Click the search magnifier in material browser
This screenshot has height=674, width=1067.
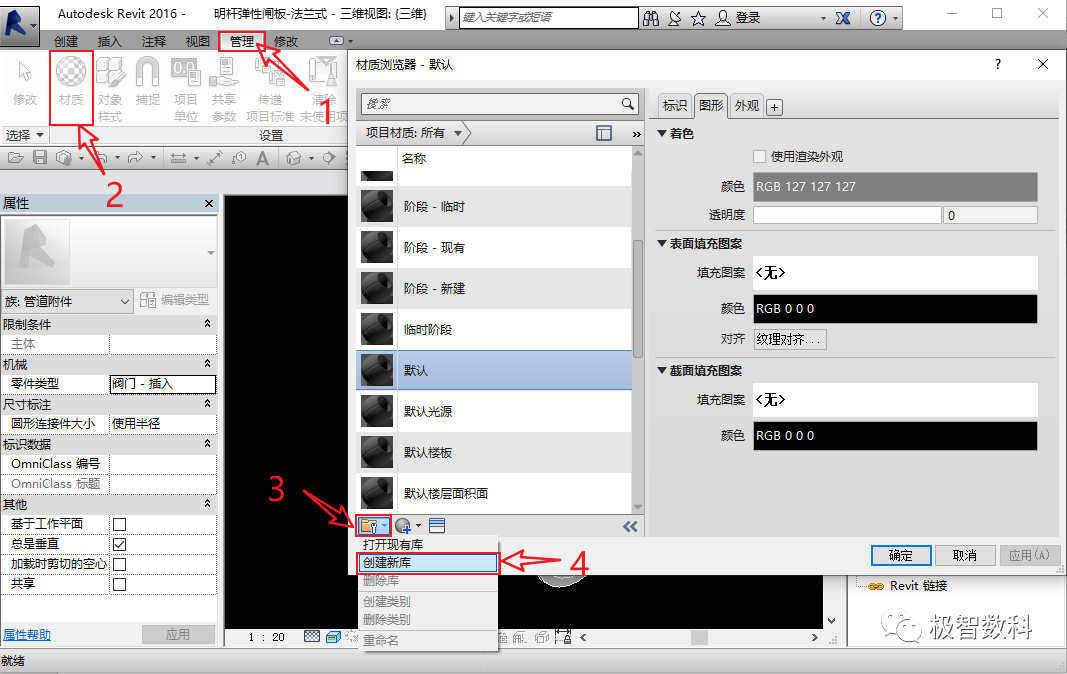(627, 103)
